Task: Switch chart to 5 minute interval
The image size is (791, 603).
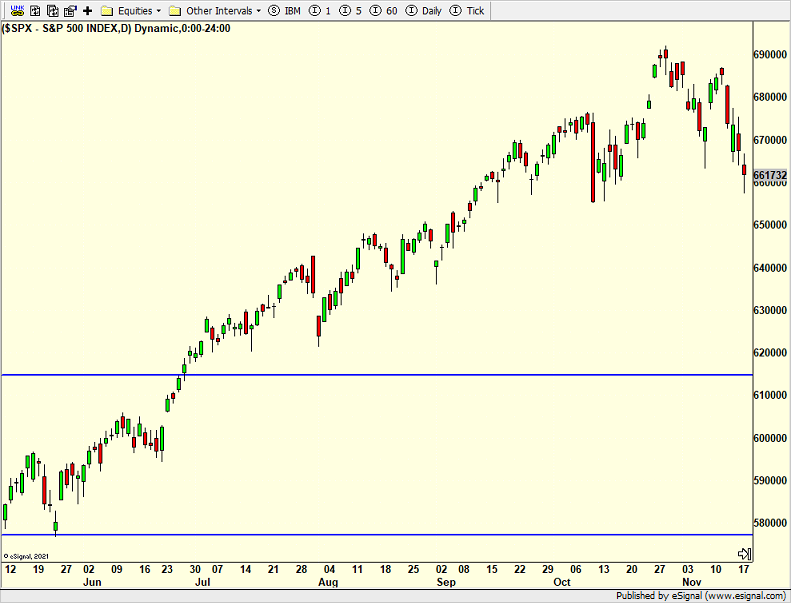Action: click(350, 10)
